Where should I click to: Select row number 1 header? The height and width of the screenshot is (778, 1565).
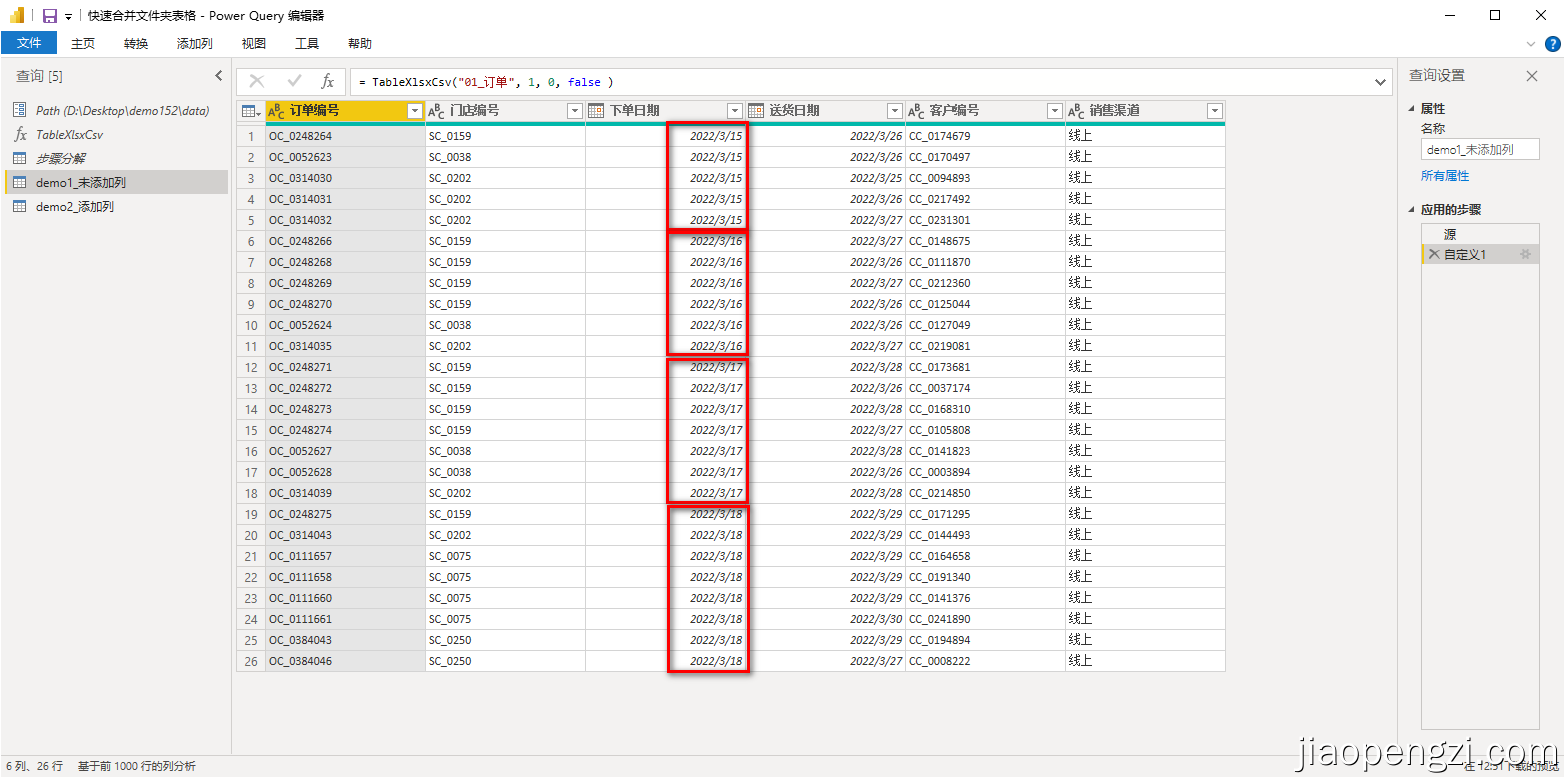[251, 136]
